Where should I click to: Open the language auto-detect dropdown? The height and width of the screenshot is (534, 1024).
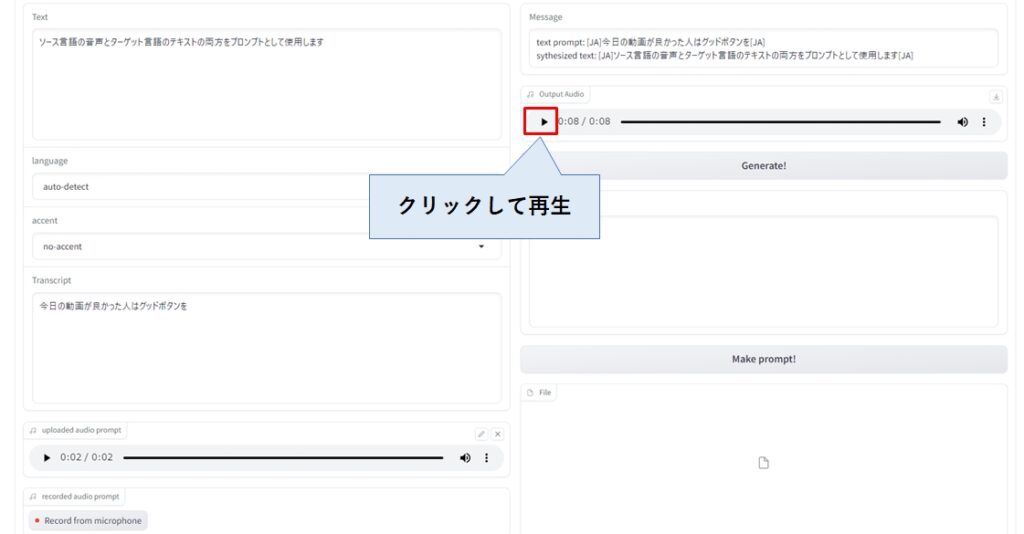pos(266,187)
